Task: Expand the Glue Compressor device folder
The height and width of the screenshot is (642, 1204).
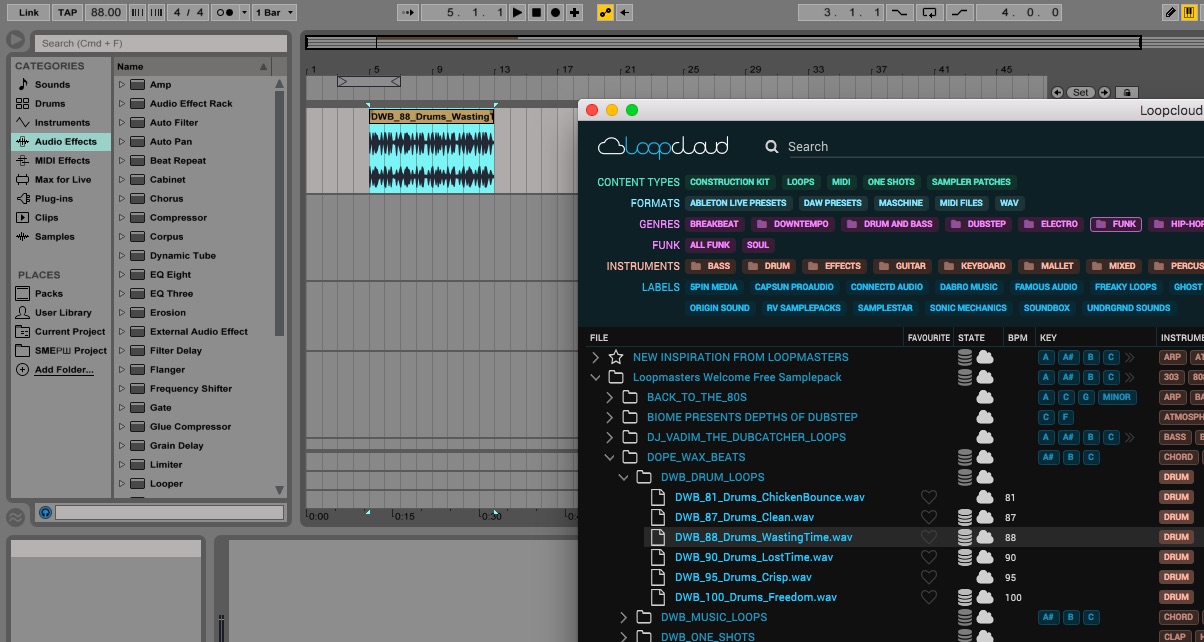Action: pos(122,427)
